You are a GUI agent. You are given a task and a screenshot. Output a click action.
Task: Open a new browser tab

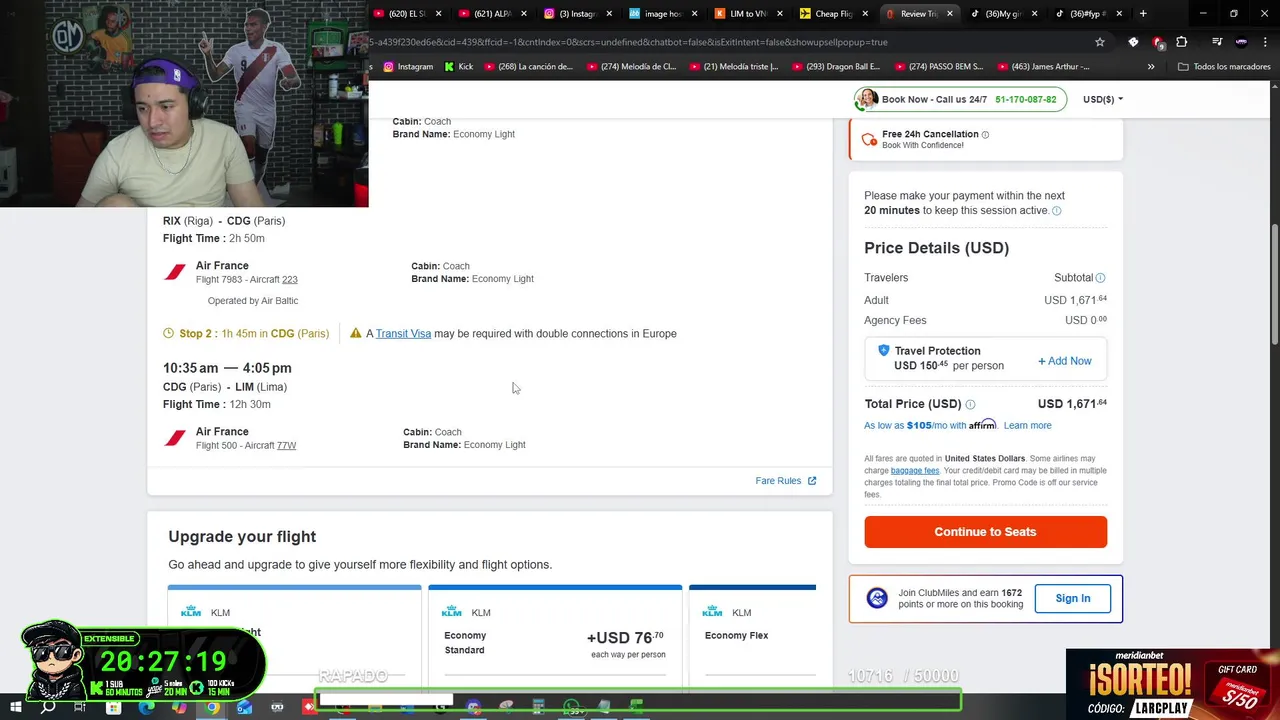pos(1143,13)
